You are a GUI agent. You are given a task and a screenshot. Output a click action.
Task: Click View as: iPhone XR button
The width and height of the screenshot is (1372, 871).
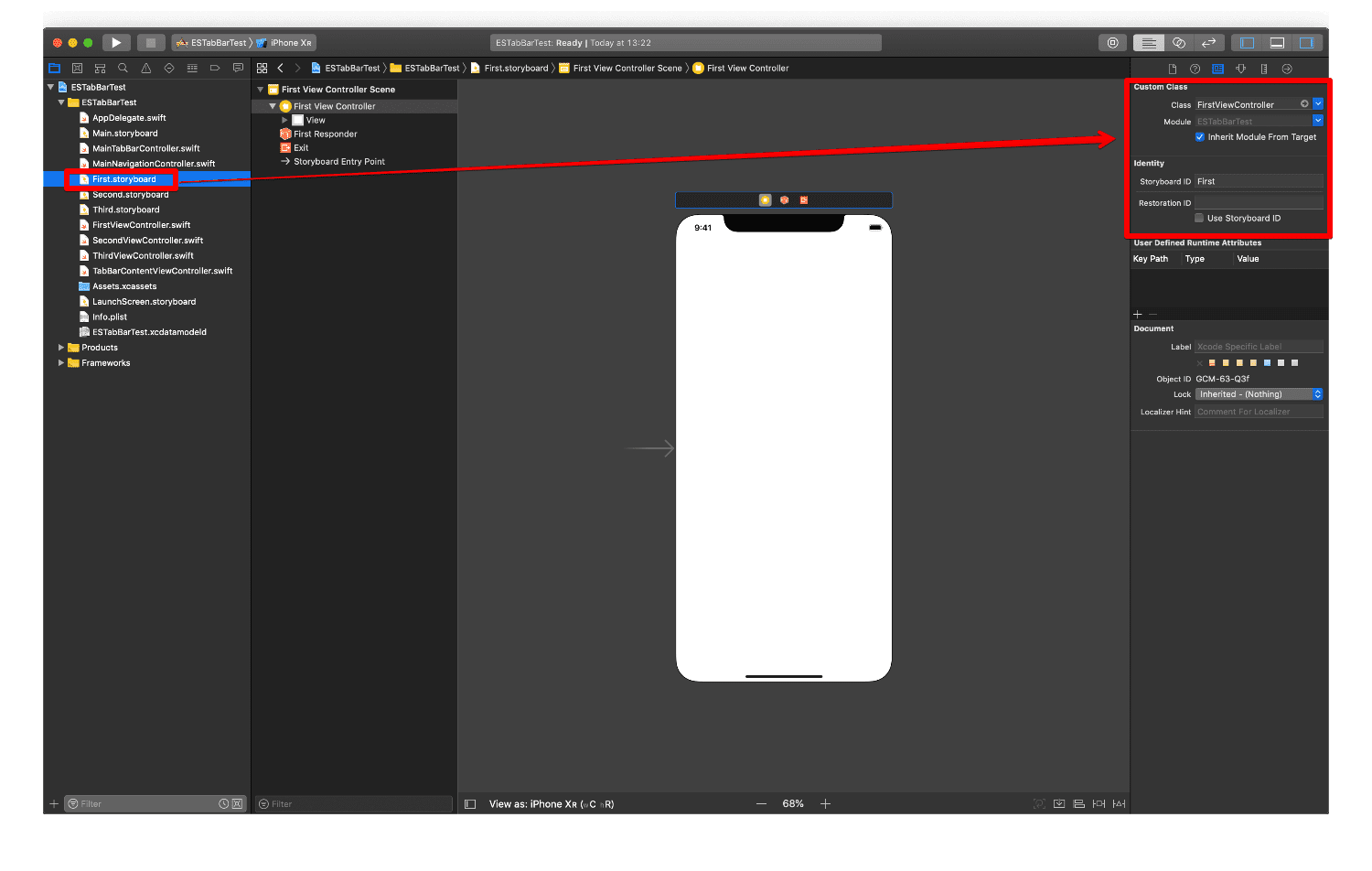click(x=551, y=804)
